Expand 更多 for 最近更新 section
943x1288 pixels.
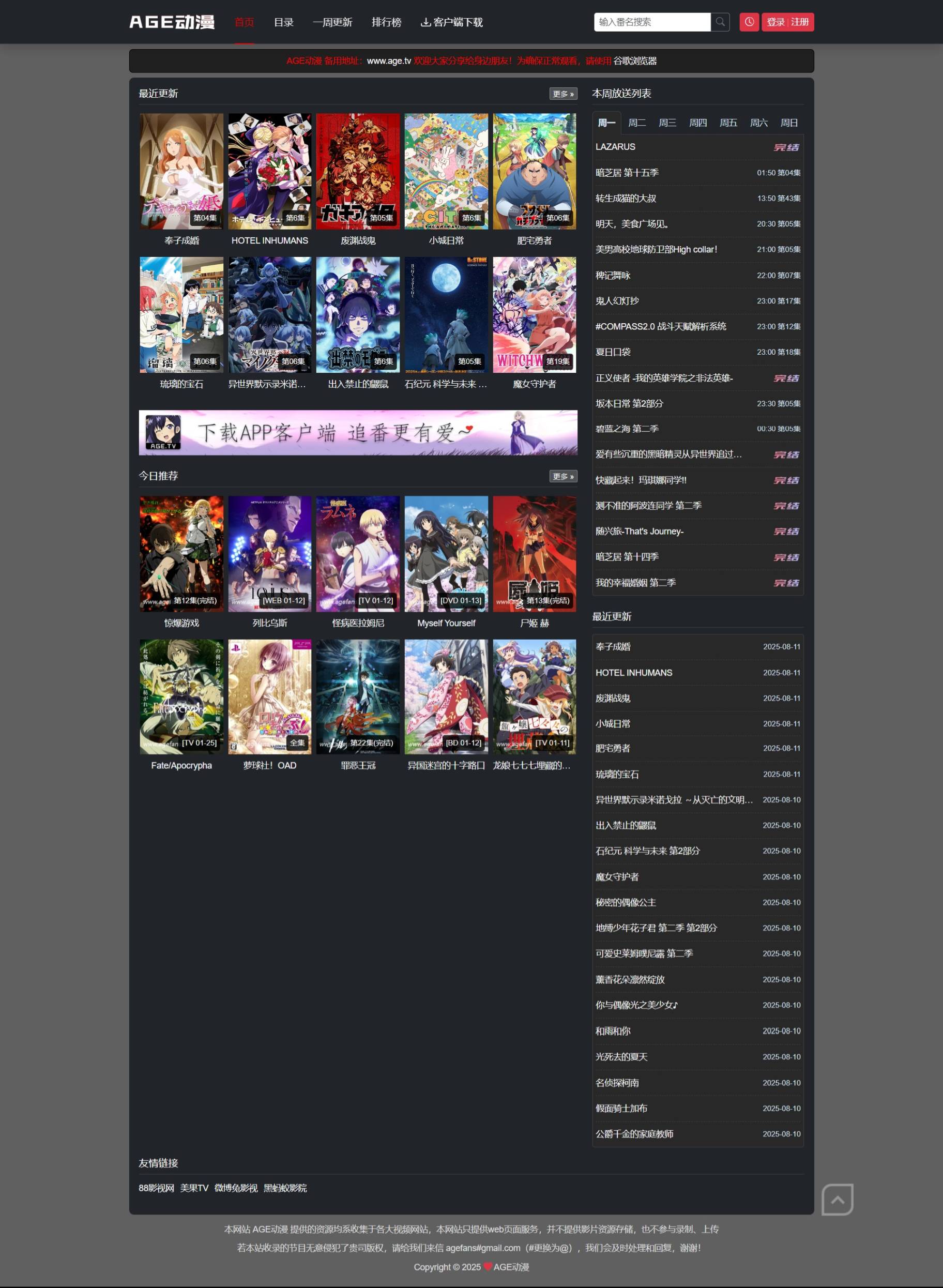tap(562, 94)
